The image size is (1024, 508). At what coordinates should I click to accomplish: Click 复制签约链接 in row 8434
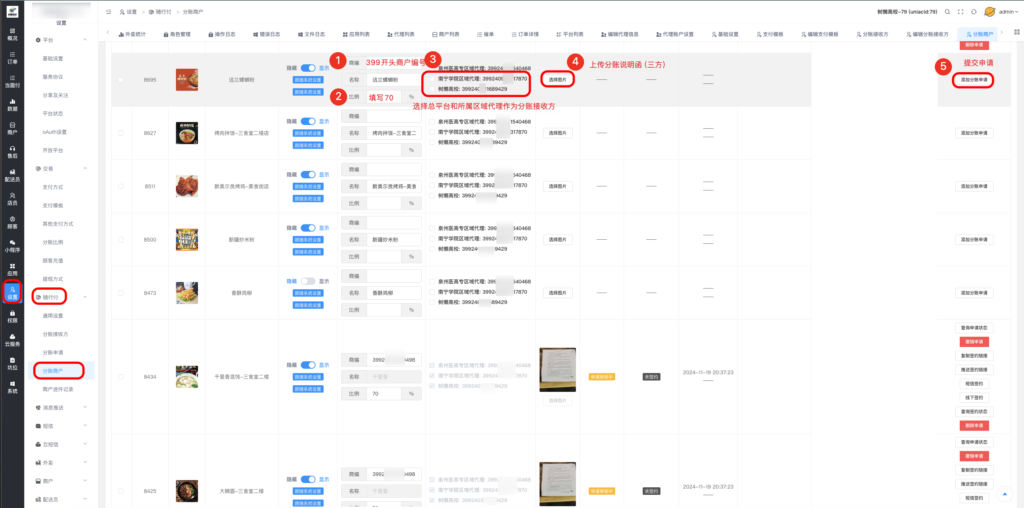click(974, 355)
